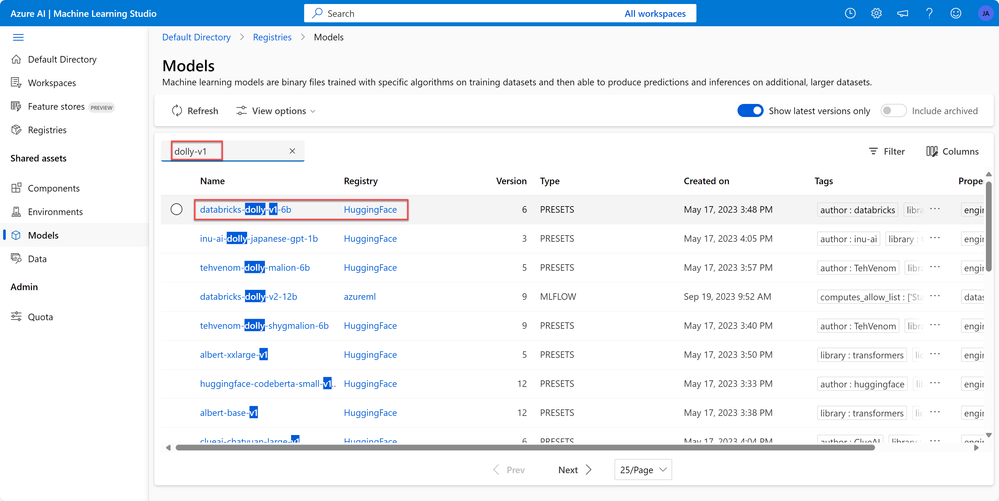Click Default Directory breadcrumb
The image size is (999, 501).
[x=196, y=38]
